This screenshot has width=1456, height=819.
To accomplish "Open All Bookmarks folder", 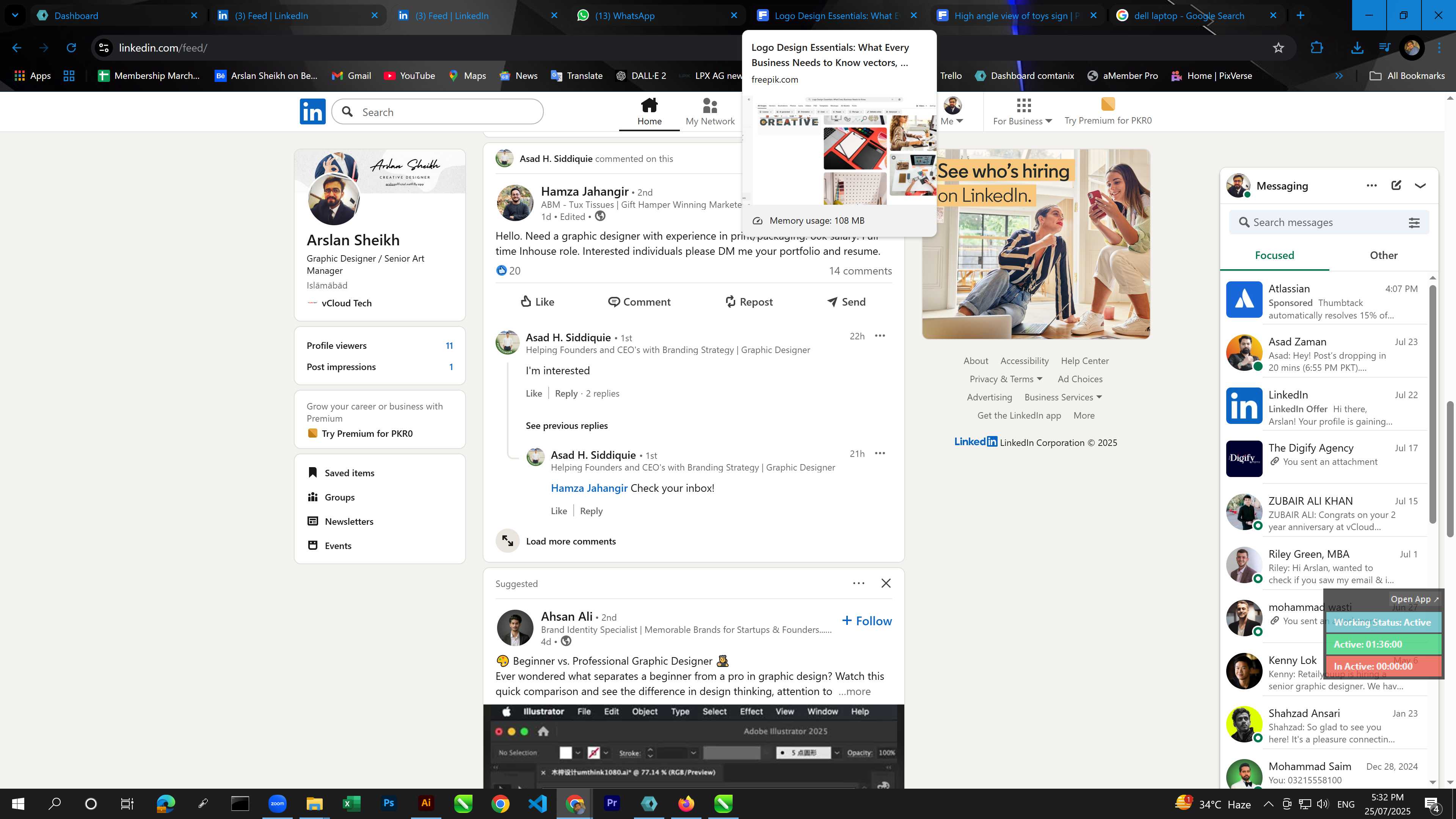I will [1407, 76].
